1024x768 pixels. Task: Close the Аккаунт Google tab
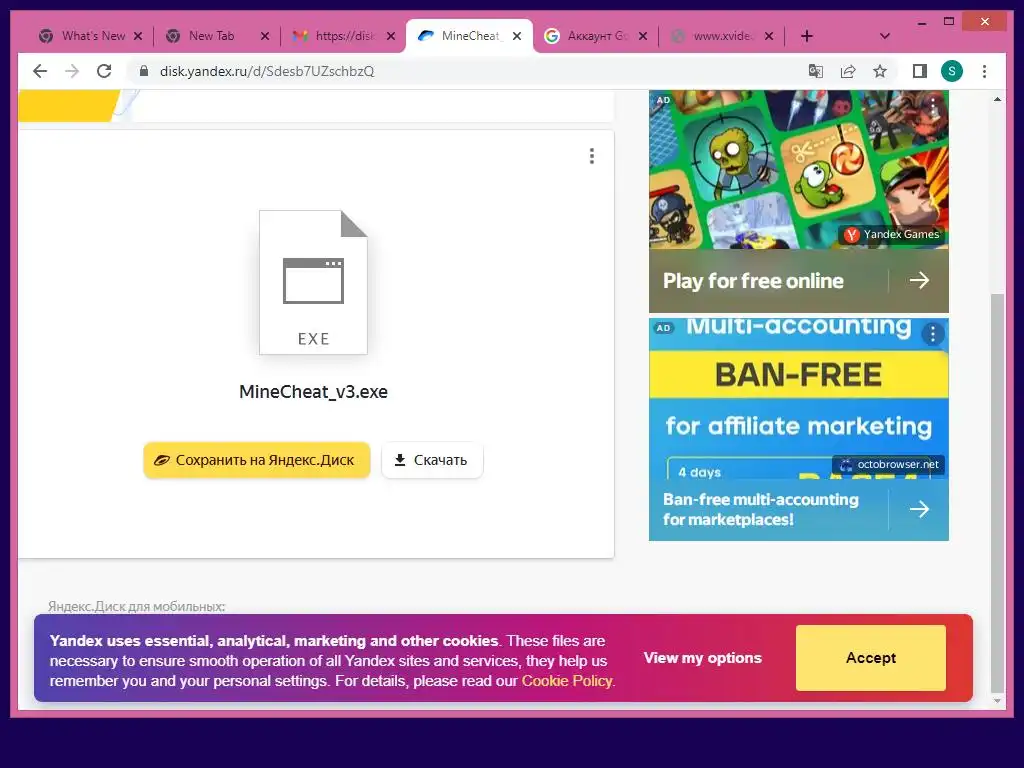643,36
